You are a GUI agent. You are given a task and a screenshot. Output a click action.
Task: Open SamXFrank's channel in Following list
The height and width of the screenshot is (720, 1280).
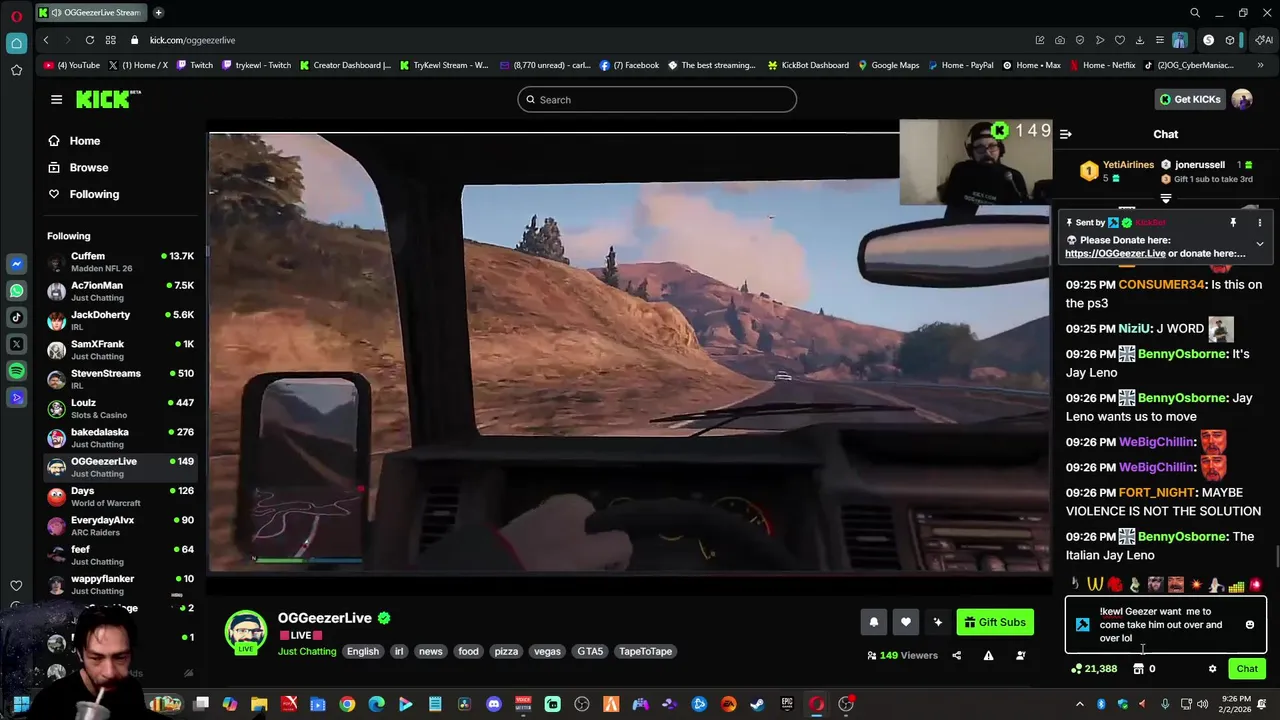click(x=120, y=350)
